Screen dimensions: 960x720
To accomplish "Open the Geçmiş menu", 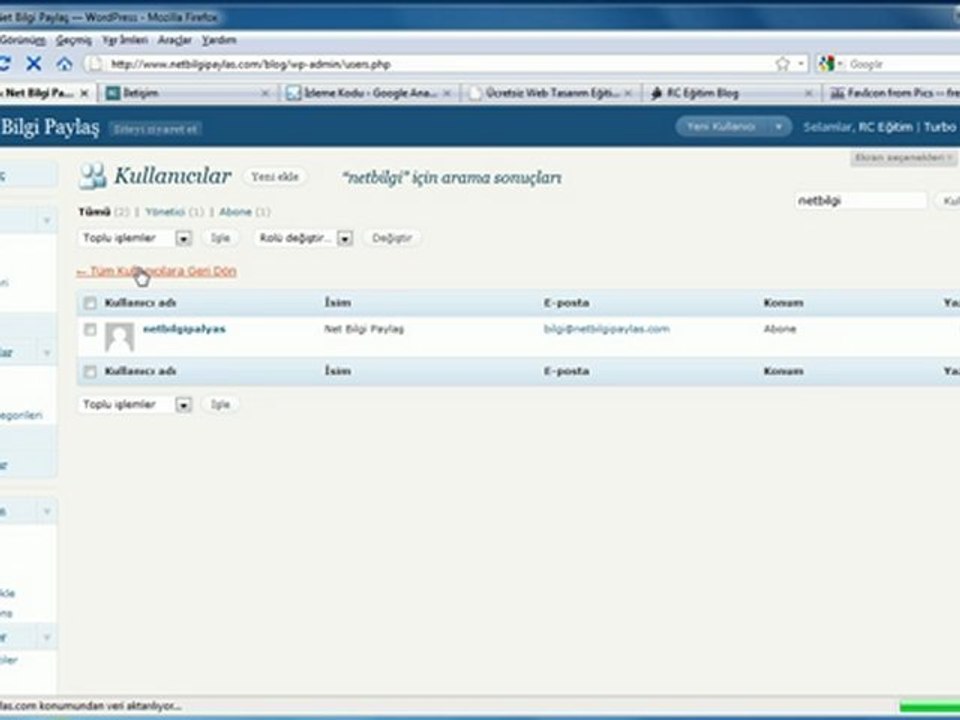I will [73, 40].
